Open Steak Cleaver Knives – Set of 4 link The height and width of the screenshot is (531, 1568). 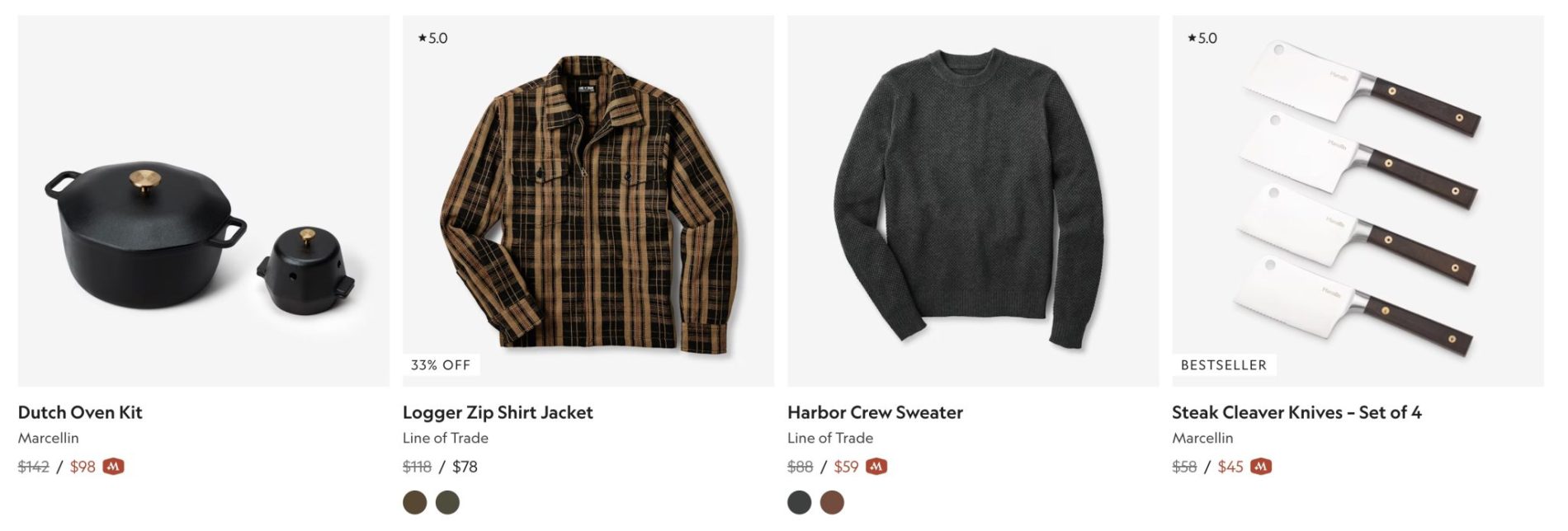click(x=1296, y=412)
